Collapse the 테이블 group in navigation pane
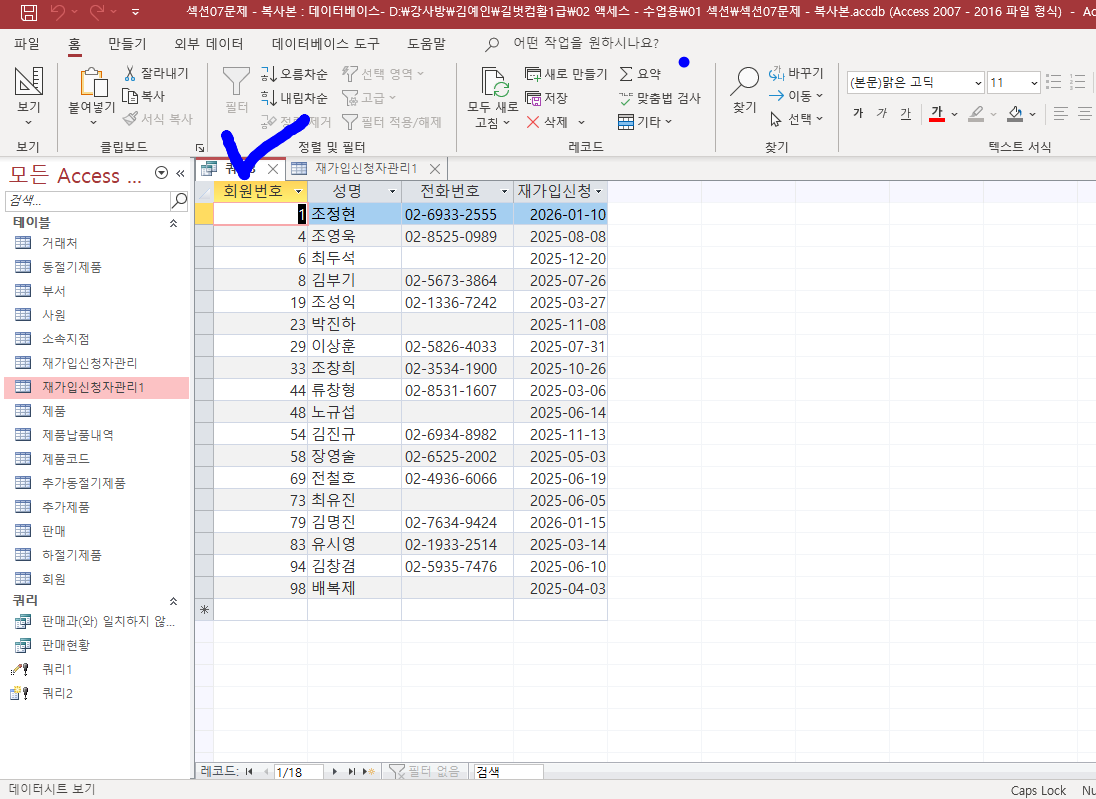 pos(173,222)
